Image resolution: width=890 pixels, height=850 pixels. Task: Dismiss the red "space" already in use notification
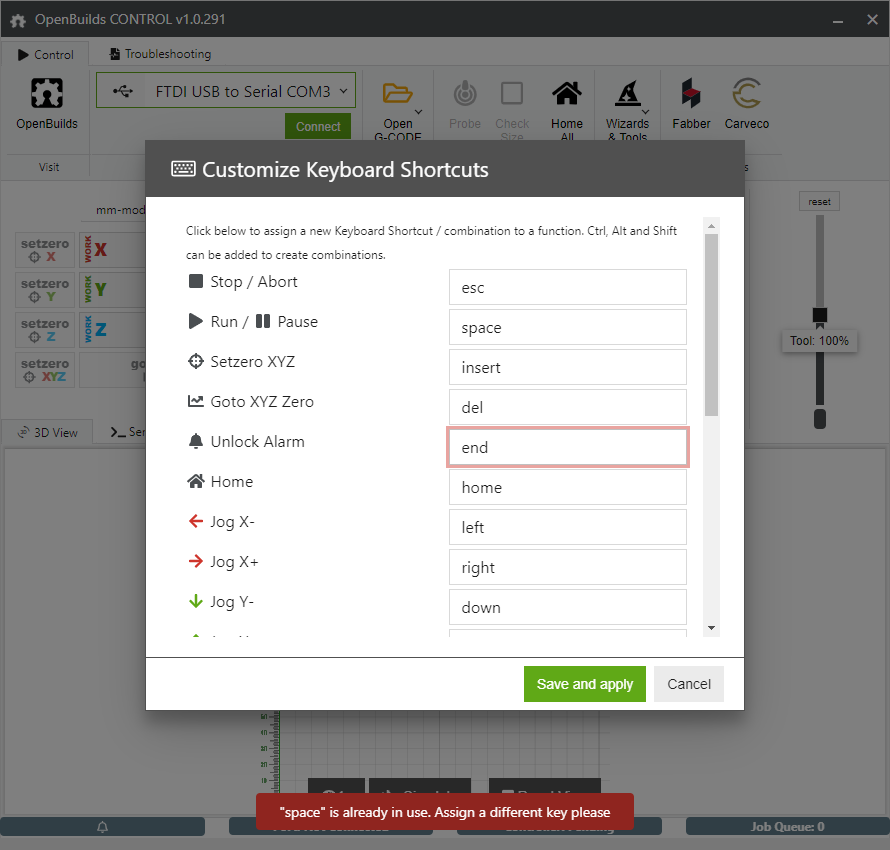[444, 812]
